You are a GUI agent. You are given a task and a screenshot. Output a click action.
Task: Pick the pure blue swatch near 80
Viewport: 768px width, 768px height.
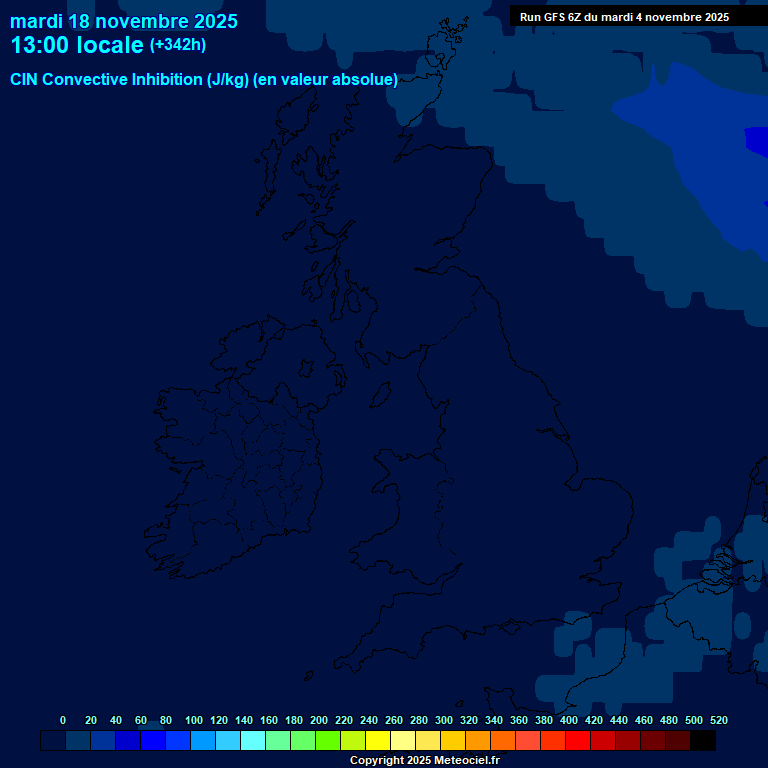click(x=153, y=741)
